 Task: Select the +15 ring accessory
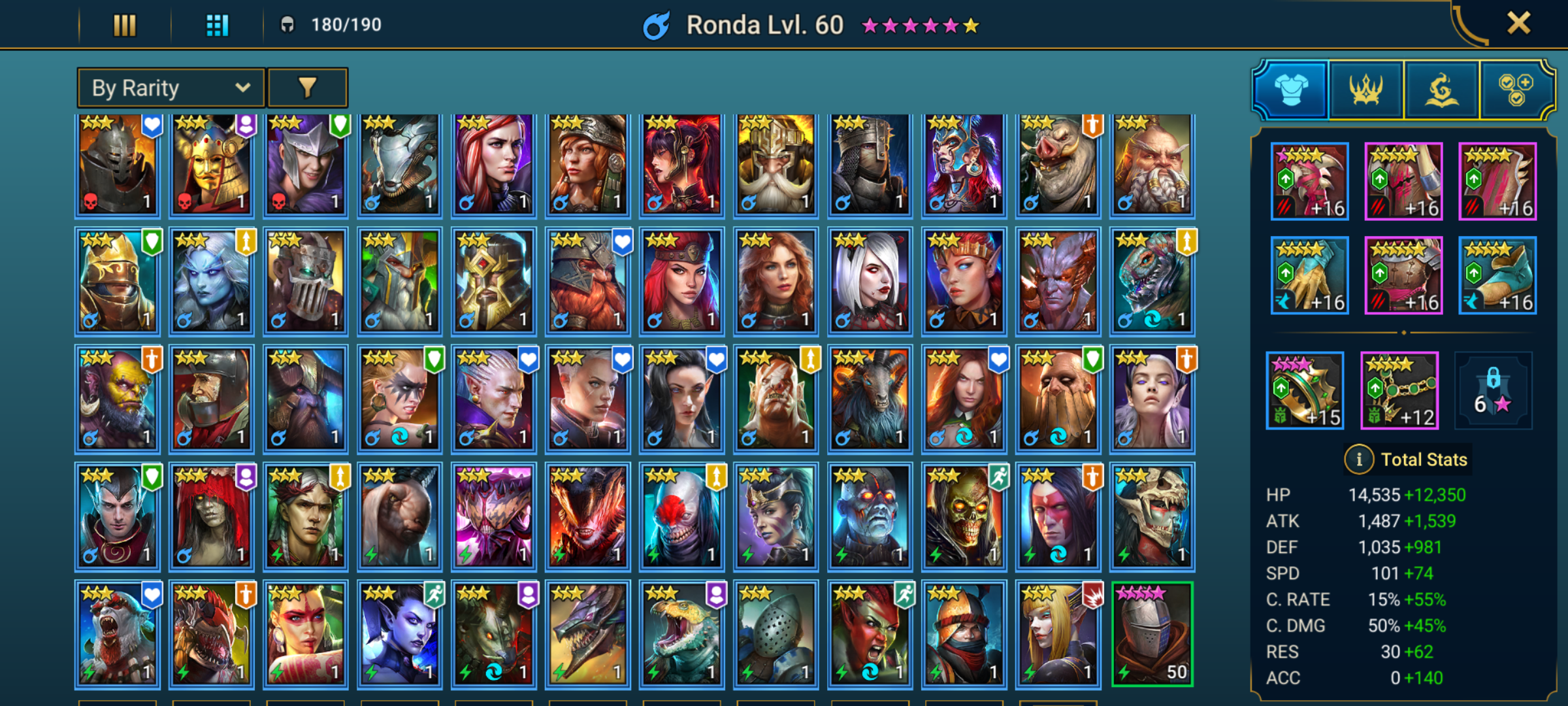1305,391
